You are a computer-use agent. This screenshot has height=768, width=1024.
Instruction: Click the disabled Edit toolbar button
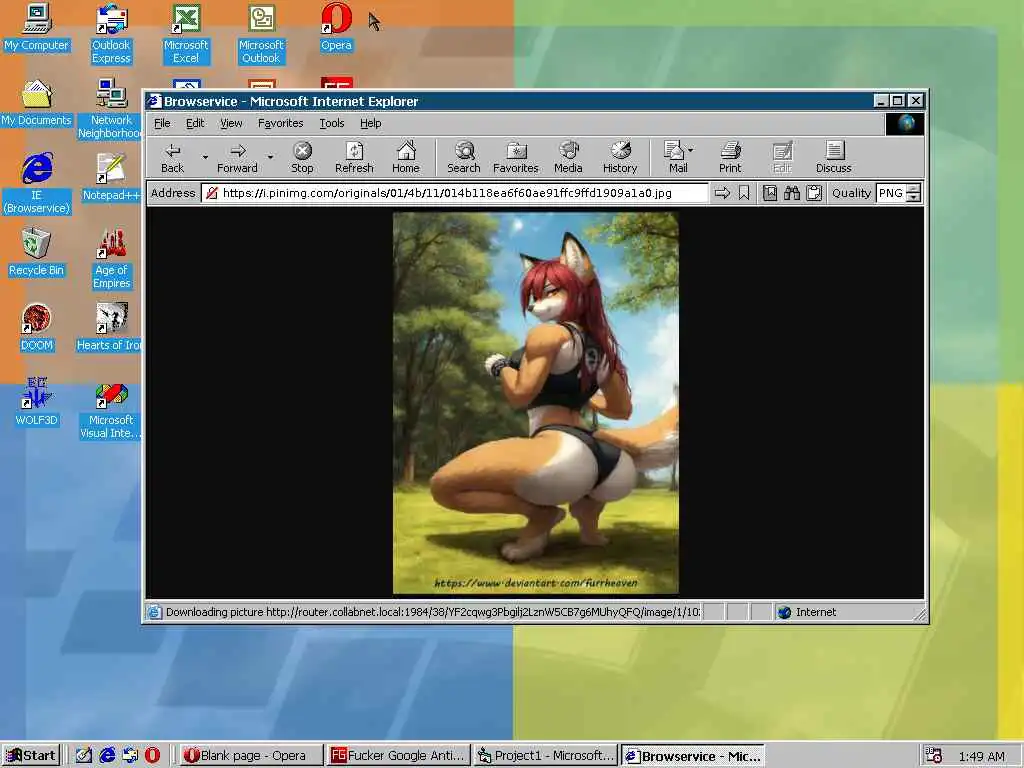click(x=782, y=157)
